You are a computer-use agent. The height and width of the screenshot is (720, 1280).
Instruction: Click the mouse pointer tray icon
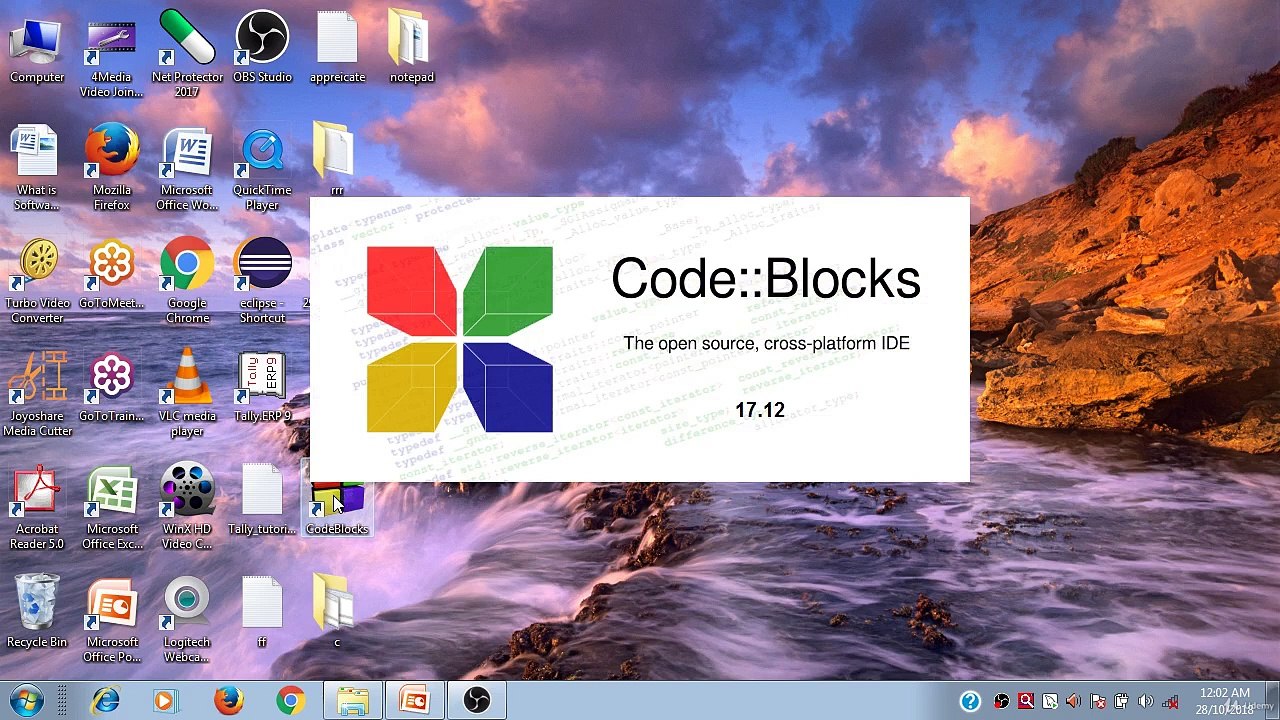1050,701
